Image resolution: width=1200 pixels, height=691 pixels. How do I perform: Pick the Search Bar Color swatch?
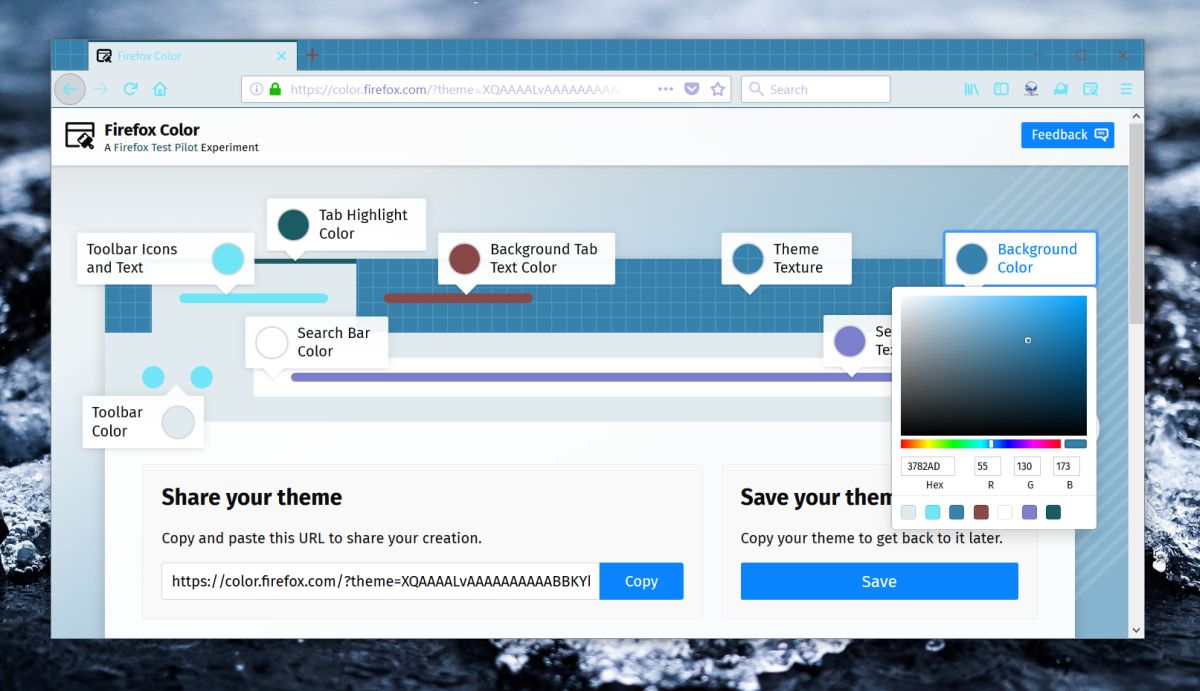272,342
